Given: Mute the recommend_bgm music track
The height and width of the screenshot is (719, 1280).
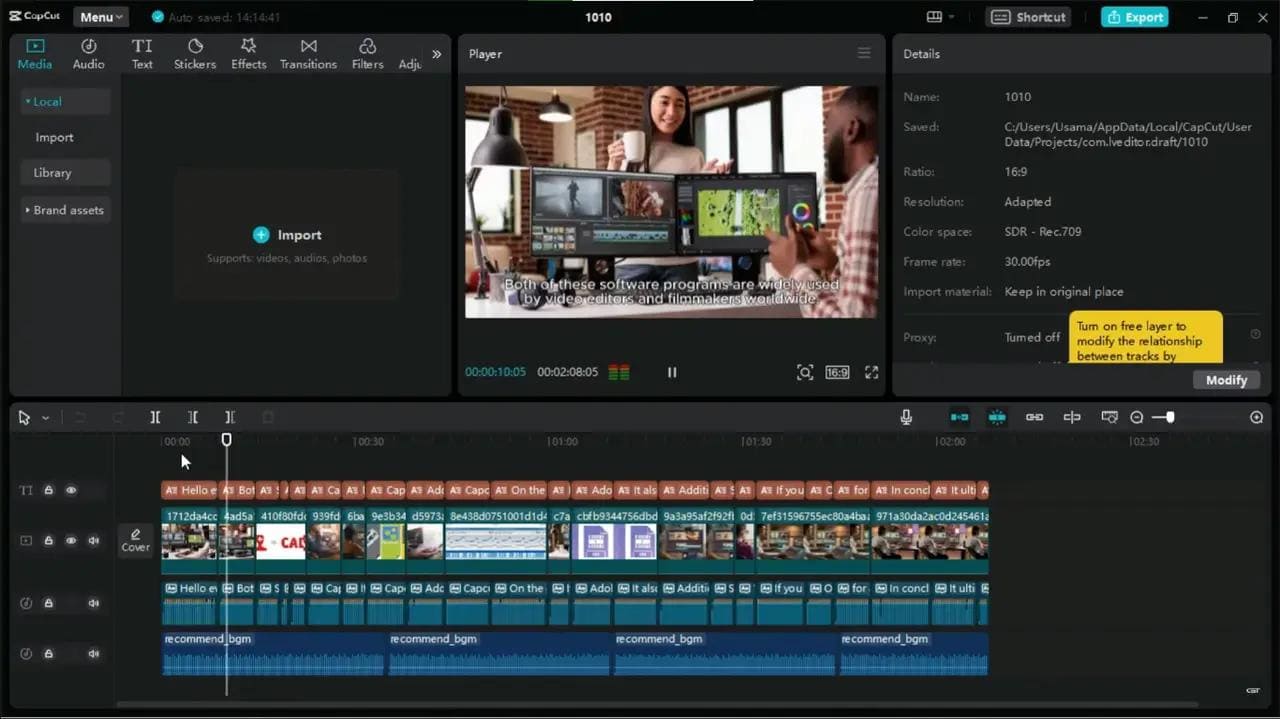Looking at the screenshot, I should pos(94,653).
